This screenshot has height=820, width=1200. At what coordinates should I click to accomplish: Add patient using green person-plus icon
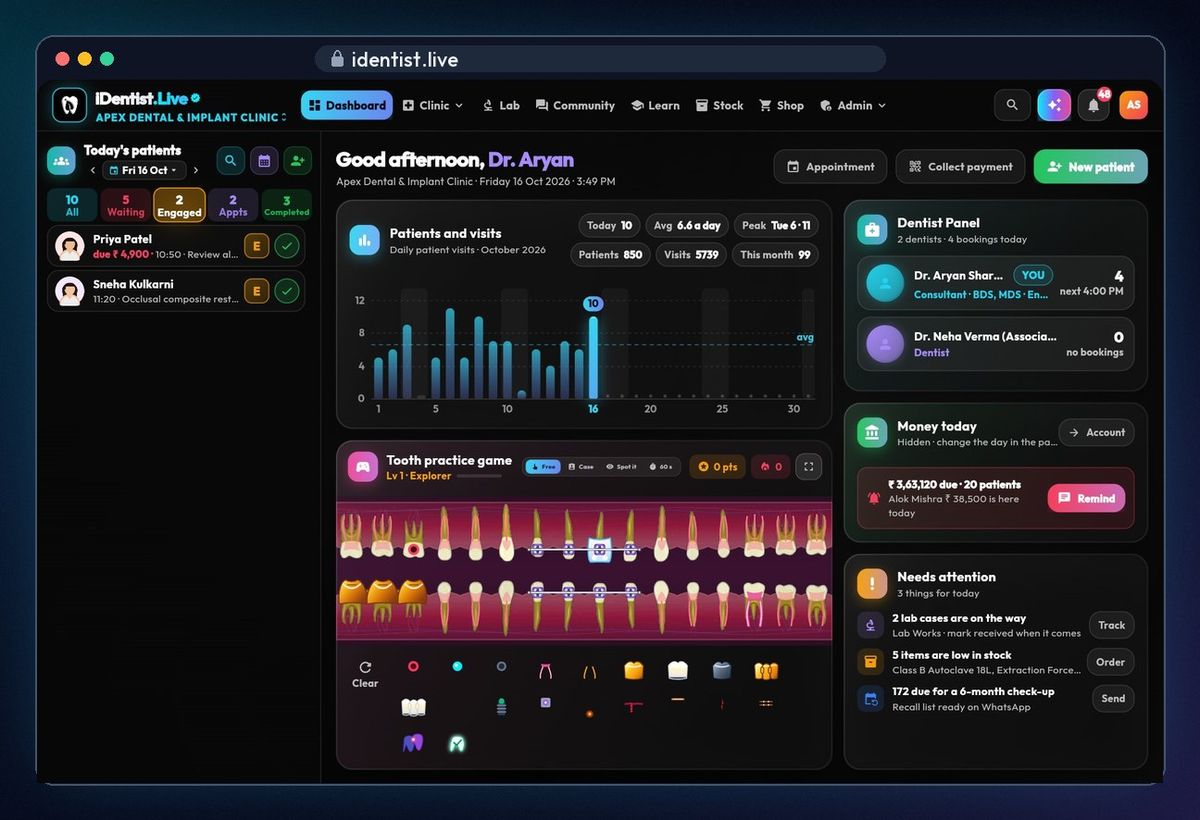pyautogui.click(x=297, y=160)
